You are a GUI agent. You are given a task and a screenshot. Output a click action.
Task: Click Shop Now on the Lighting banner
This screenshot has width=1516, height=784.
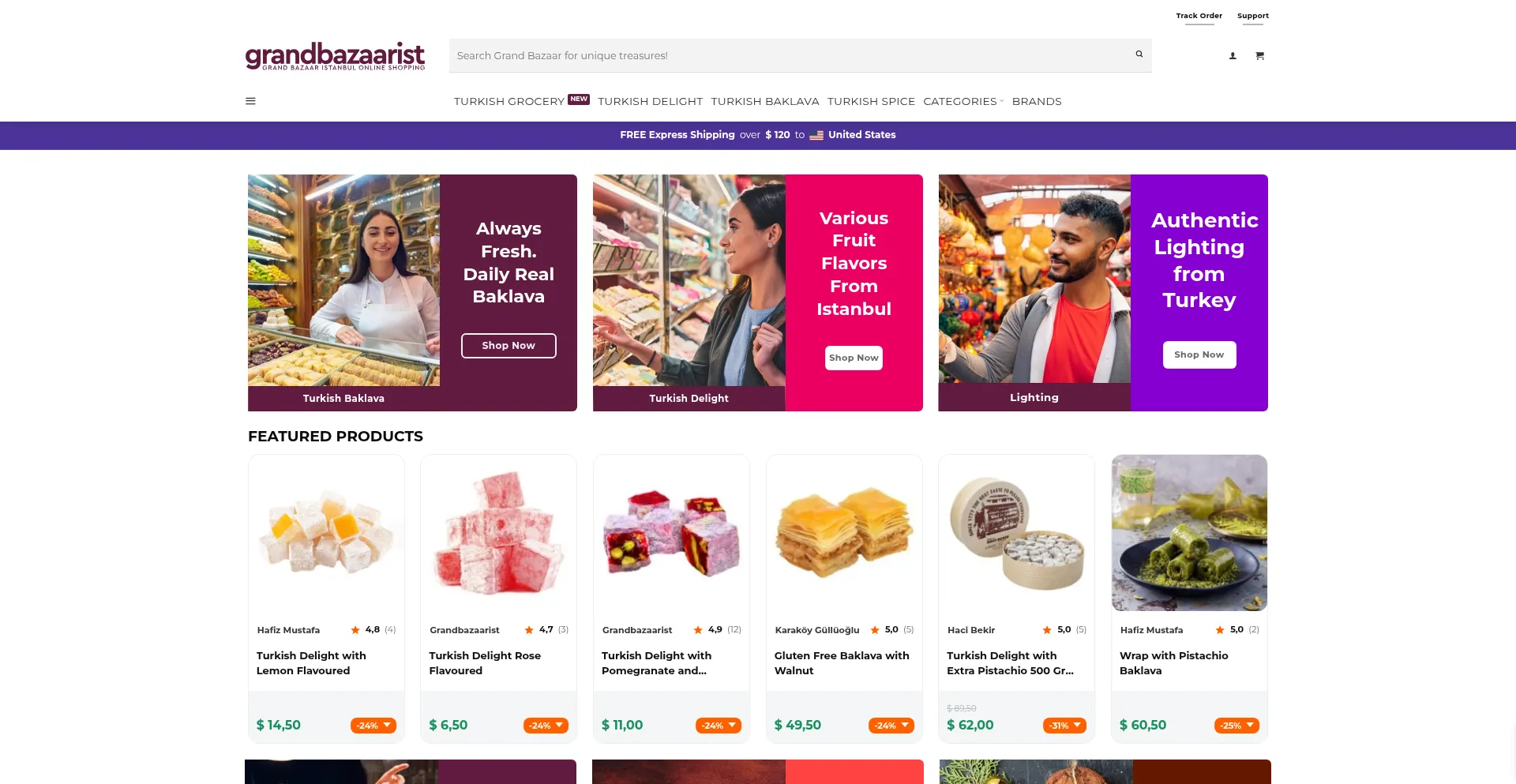pyautogui.click(x=1199, y=354)
